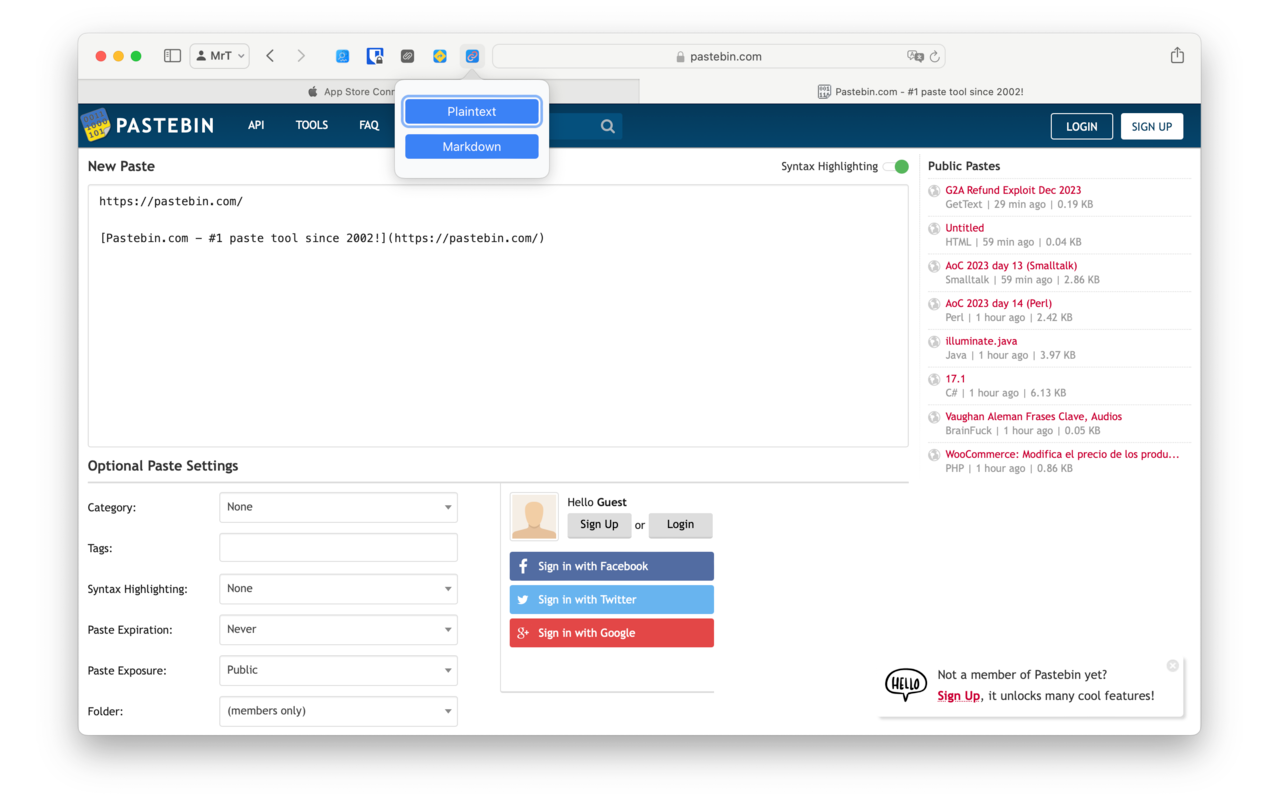Click the Twitter bird on sign-in button

tap(523, 600)
